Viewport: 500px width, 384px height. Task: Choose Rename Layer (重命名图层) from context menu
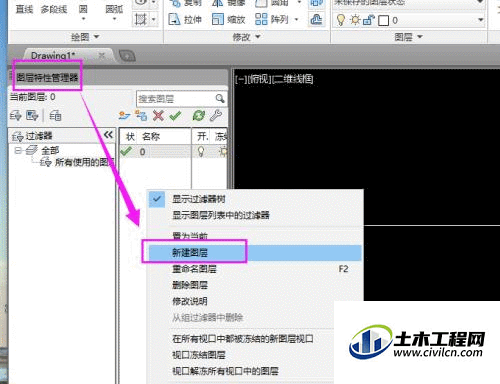255,269
